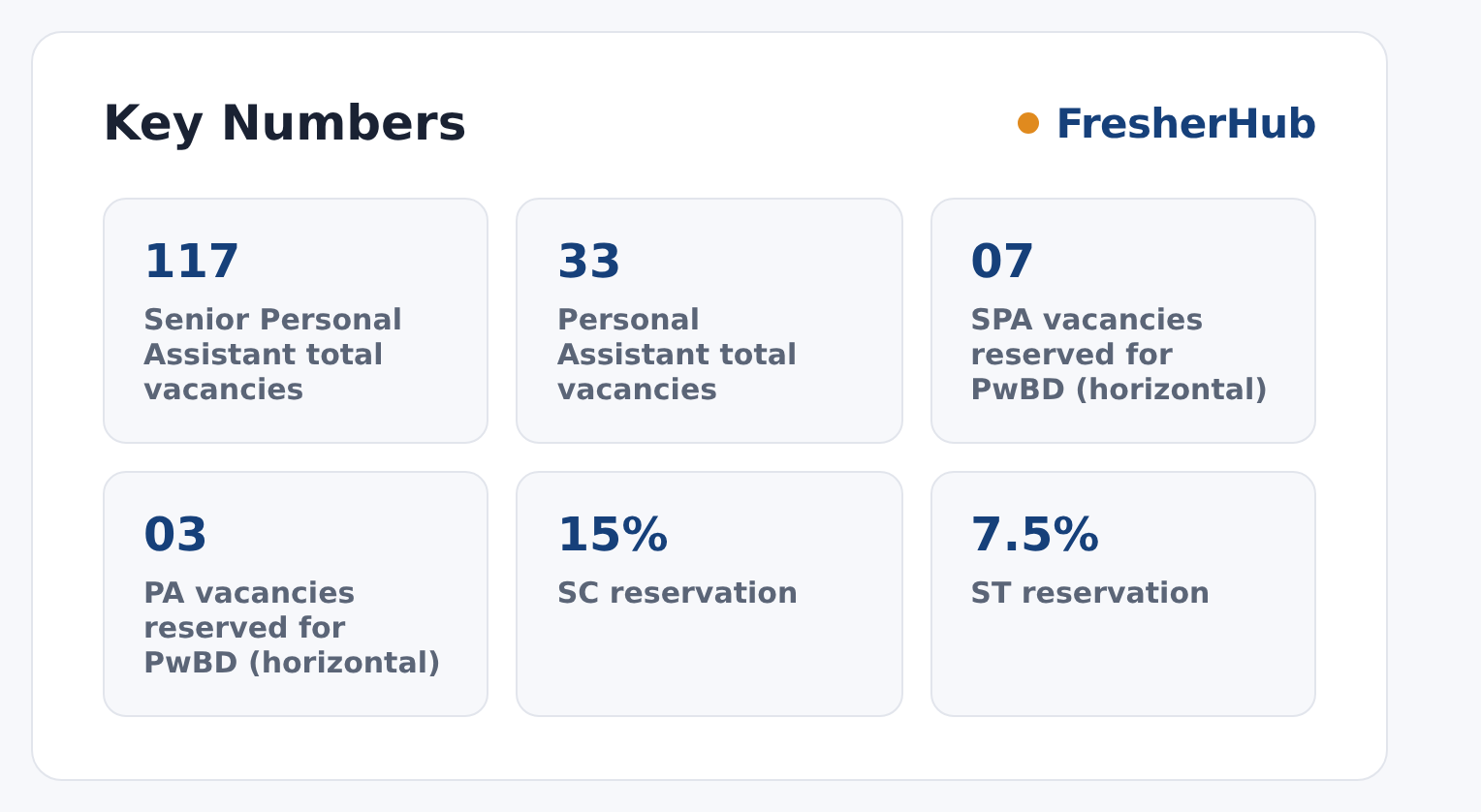Click the SPA vacancies reserved for PwBD text
The width and height of the screenshot is (1481, 812).
point(1119,355)
